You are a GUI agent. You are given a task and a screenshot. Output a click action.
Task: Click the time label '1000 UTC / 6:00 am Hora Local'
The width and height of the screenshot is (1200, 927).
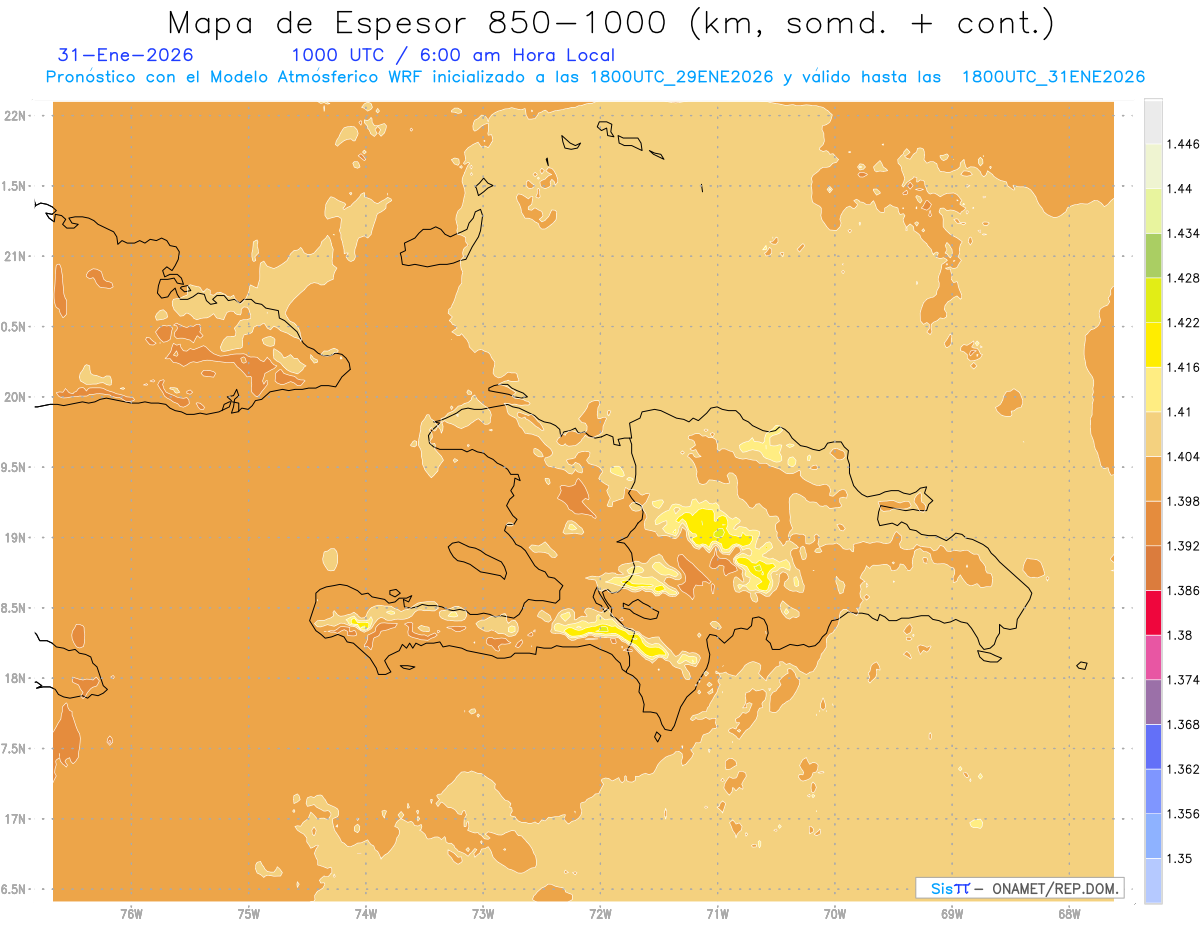[453, 56]
